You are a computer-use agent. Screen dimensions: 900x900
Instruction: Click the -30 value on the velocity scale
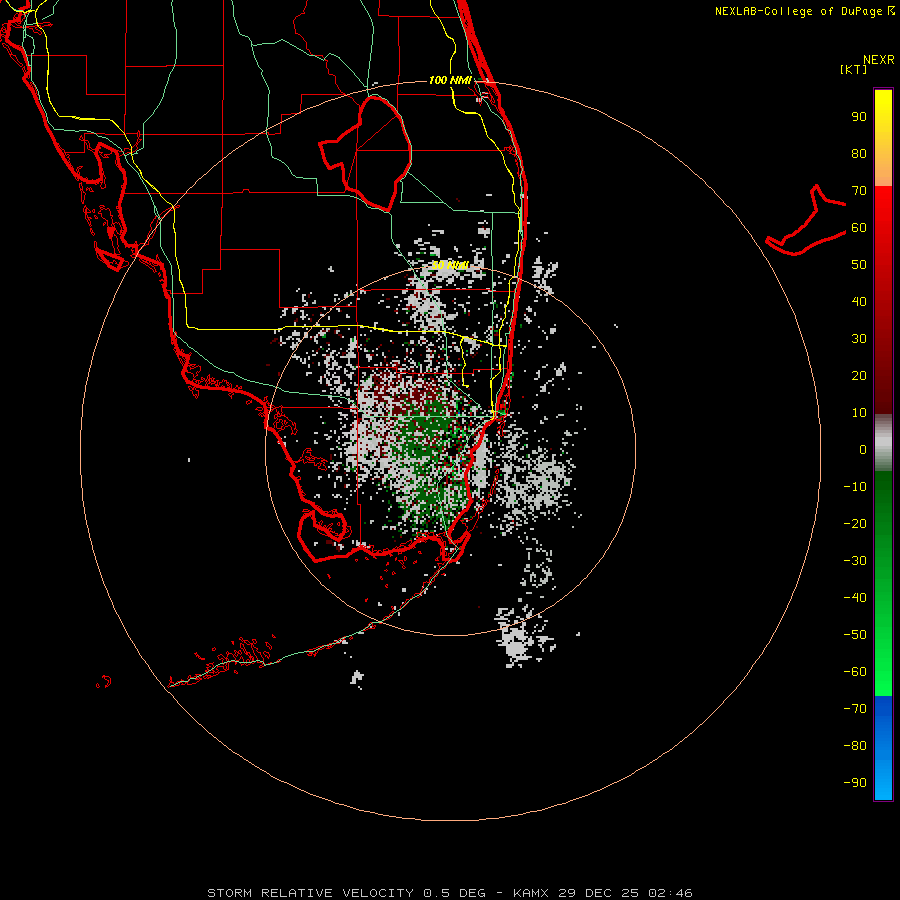[x=855, y=561]
